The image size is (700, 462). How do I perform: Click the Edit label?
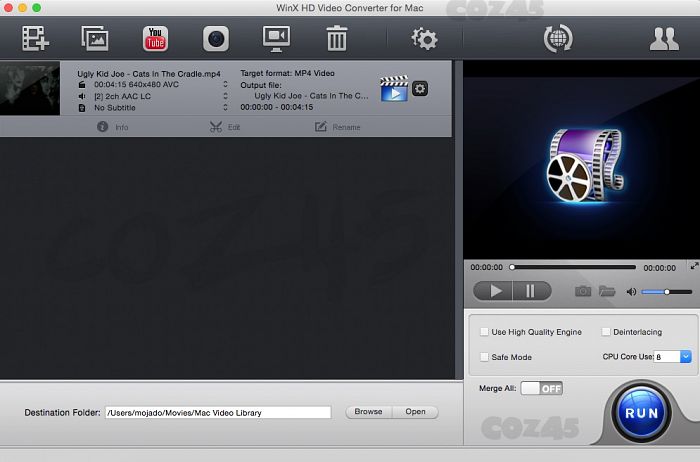tap(234, 127)
